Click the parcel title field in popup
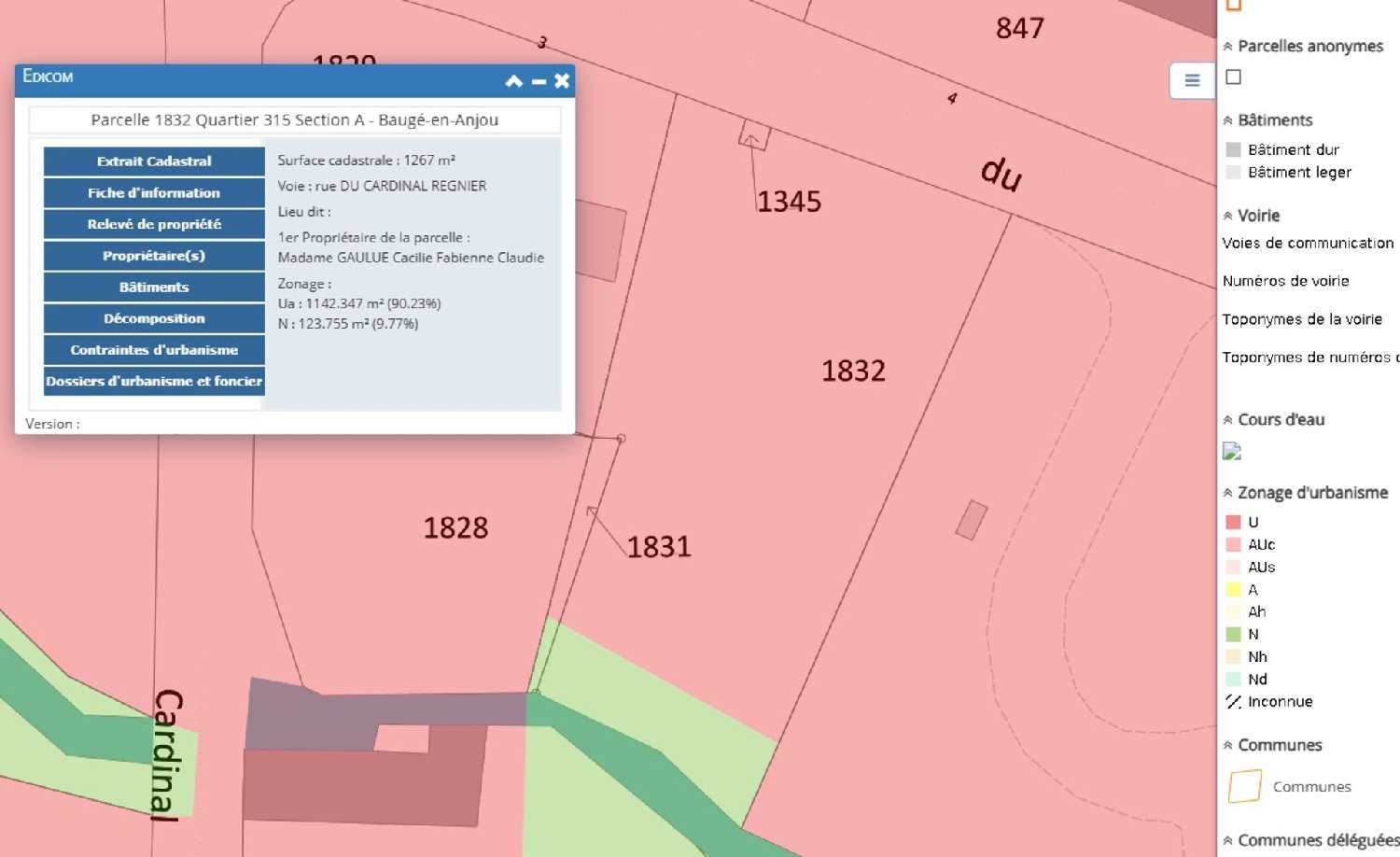Viewport: 1400px width, 857px height. 295,119
